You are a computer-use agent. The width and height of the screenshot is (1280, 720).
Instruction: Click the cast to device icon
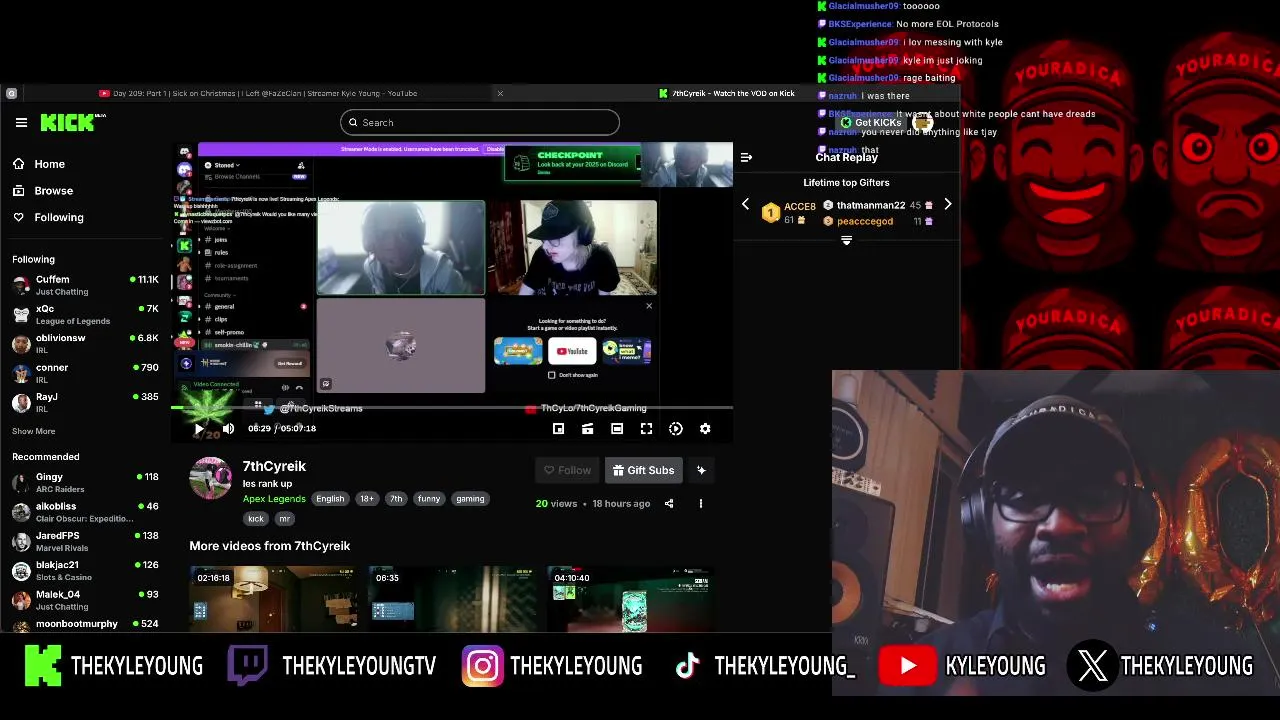coord(588,428)
